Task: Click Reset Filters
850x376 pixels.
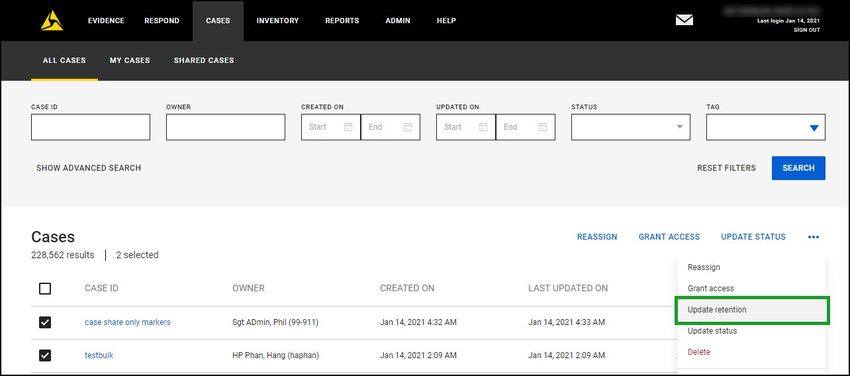Action: click(726, 168)
